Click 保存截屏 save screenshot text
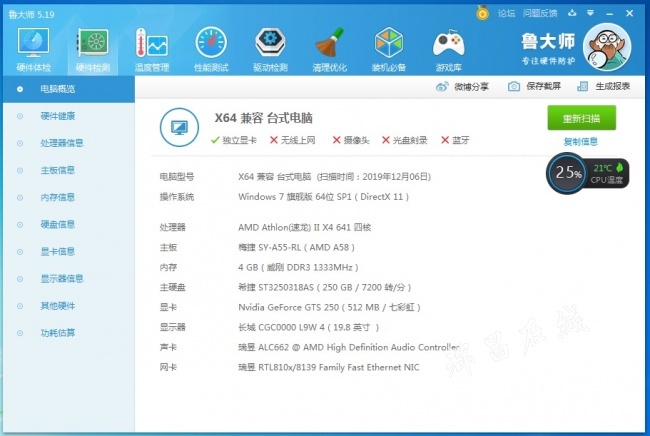Screen dimensions: 650x436 pyautogui.click(x=543, y=86)
